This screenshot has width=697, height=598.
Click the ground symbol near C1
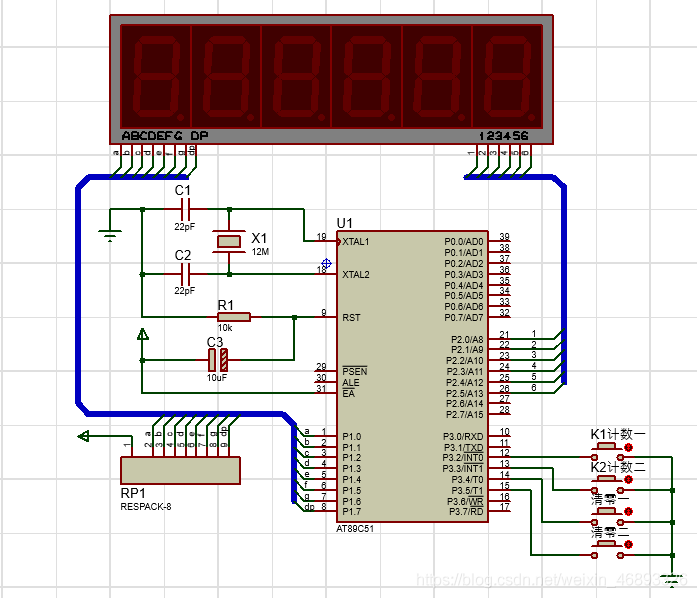(x=110, y=235)
